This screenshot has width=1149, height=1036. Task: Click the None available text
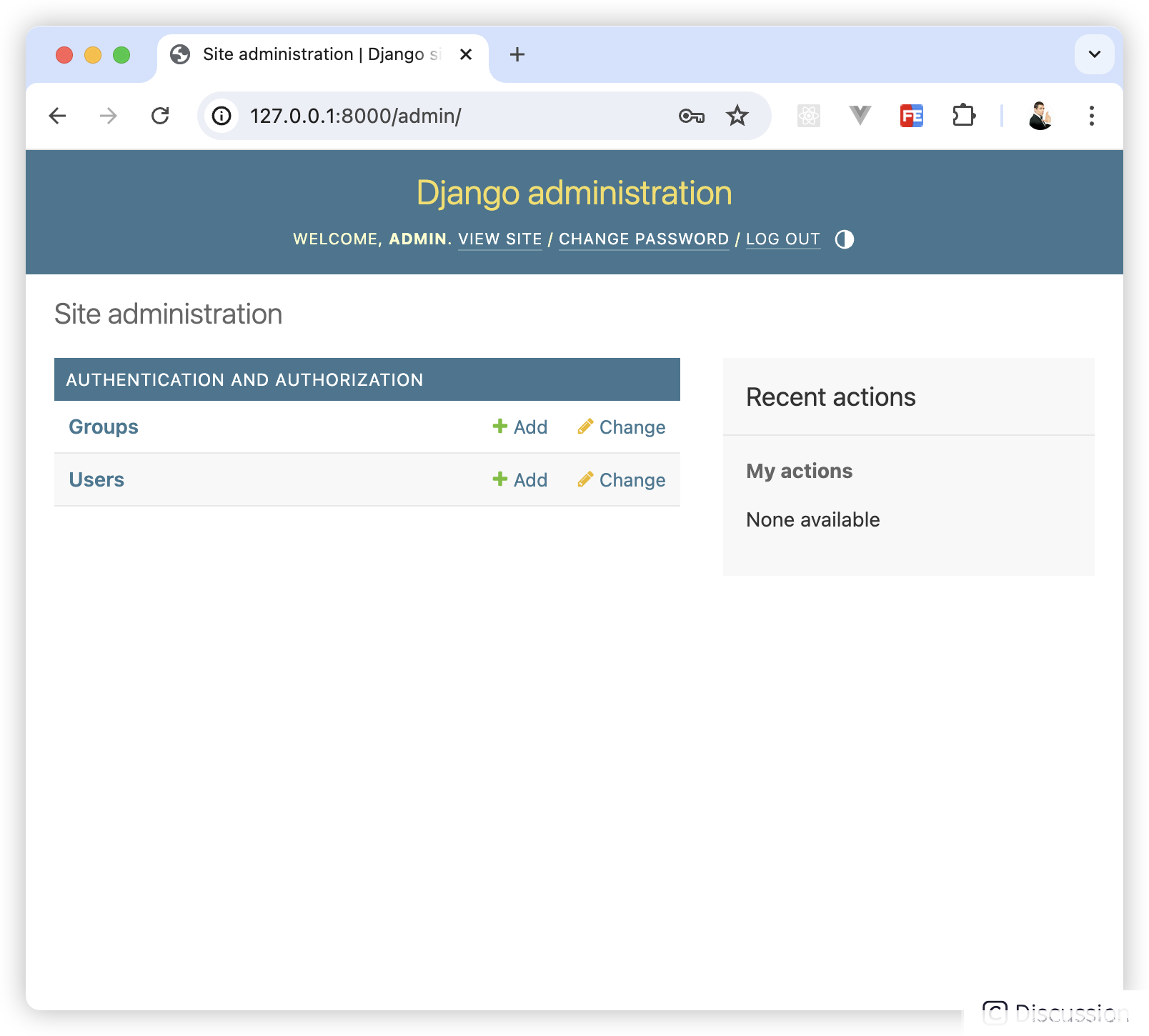coord(813,520)
